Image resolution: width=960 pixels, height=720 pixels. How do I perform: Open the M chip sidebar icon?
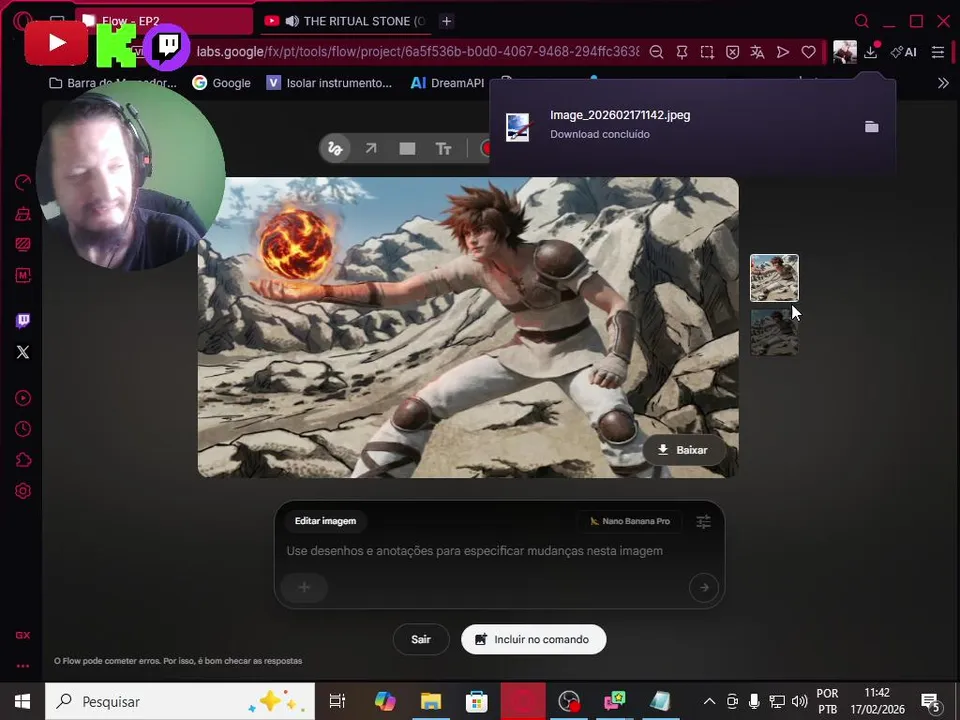pyautogui.click(x=23, y=275)
